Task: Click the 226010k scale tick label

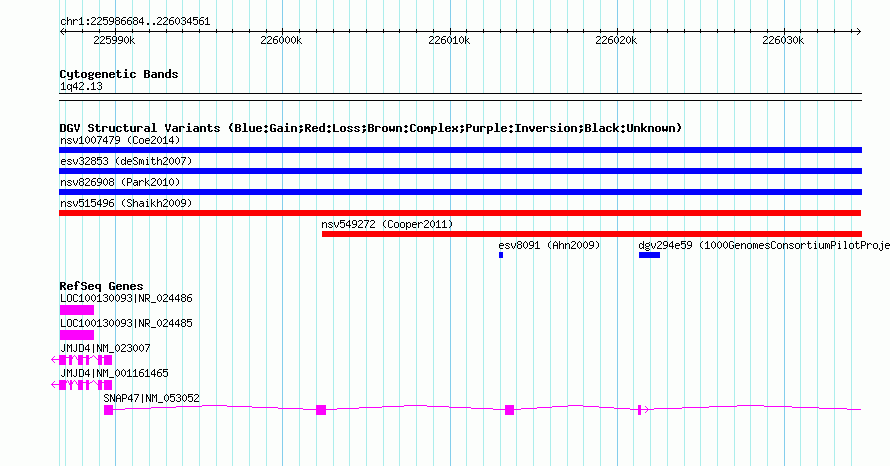Action: [x=449, y=40]
